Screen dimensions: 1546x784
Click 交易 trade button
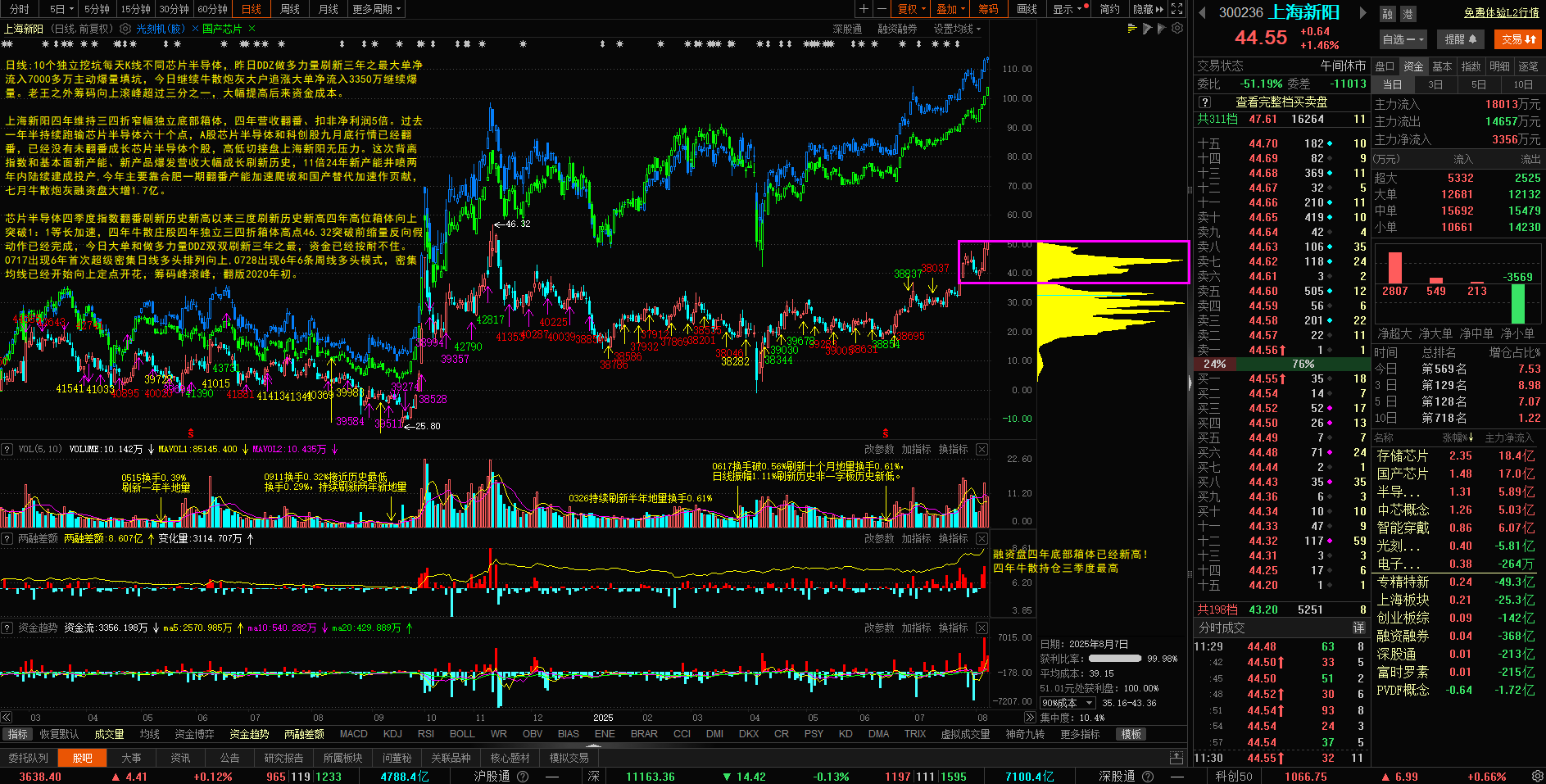point(1518,39)
